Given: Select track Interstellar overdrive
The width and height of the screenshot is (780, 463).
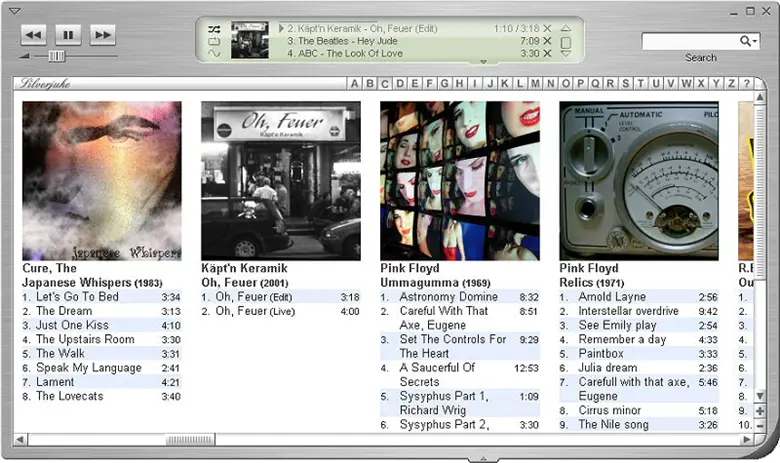Looking at the screenshot, I should tap(639, 311).
